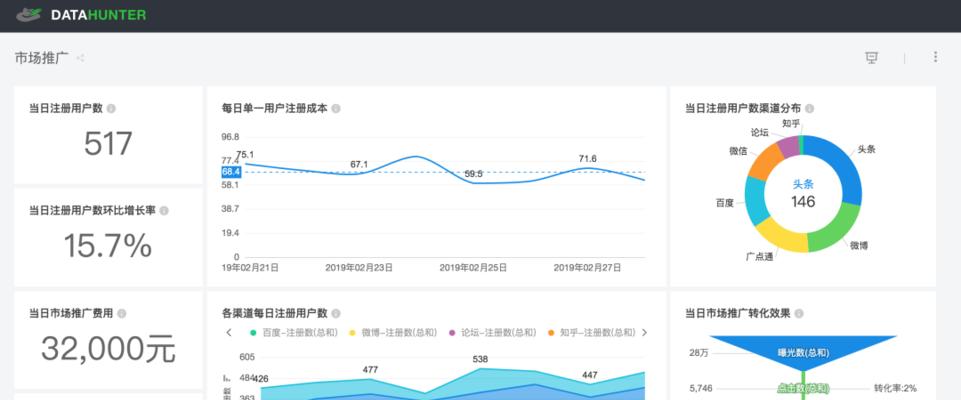Viewport: 961px width, 400px height.
Task: Click the 头条 146 donut center label
Action: tap(803, 194)
